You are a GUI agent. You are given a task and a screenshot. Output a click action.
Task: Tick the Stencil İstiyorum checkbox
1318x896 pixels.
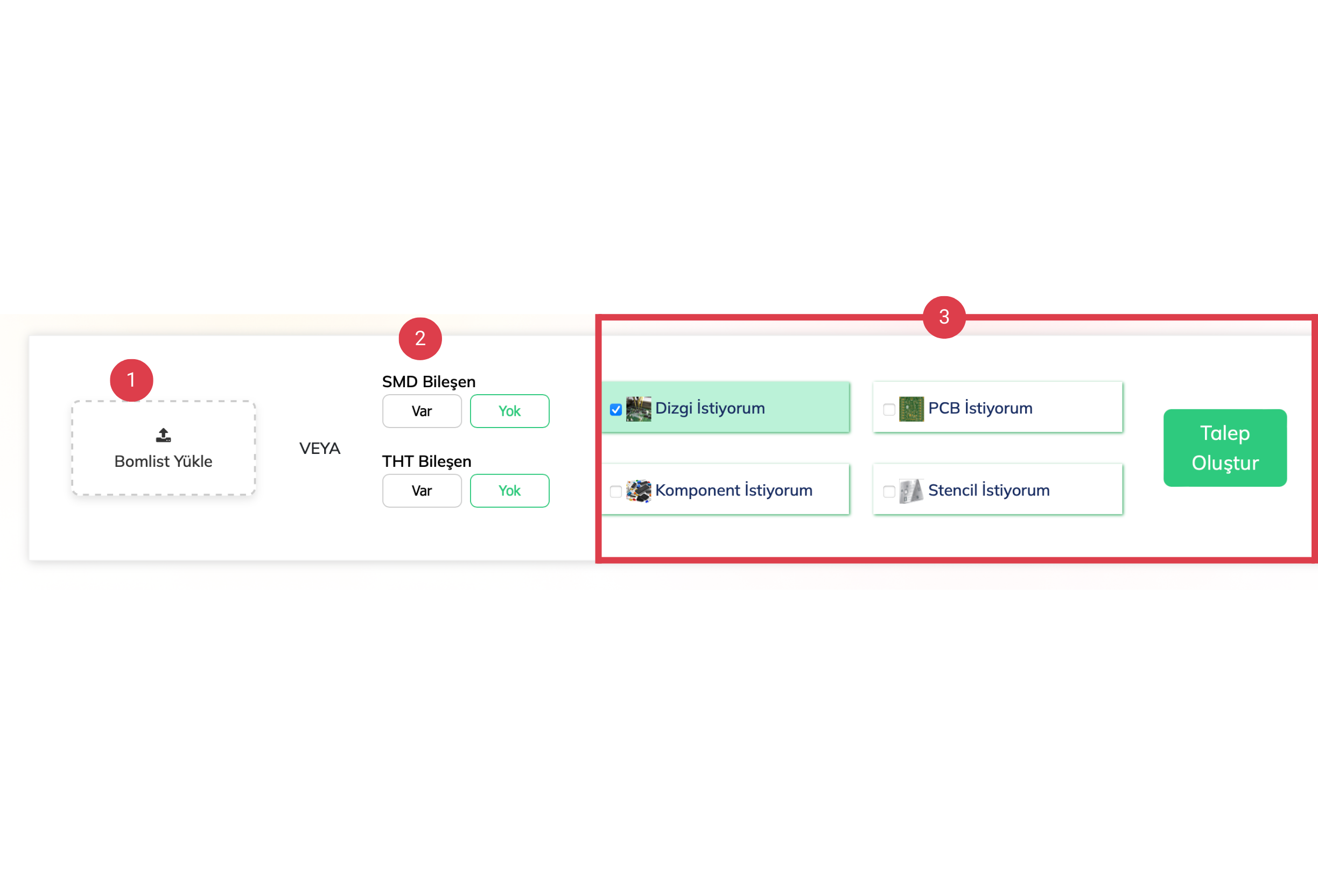[889, 492]
